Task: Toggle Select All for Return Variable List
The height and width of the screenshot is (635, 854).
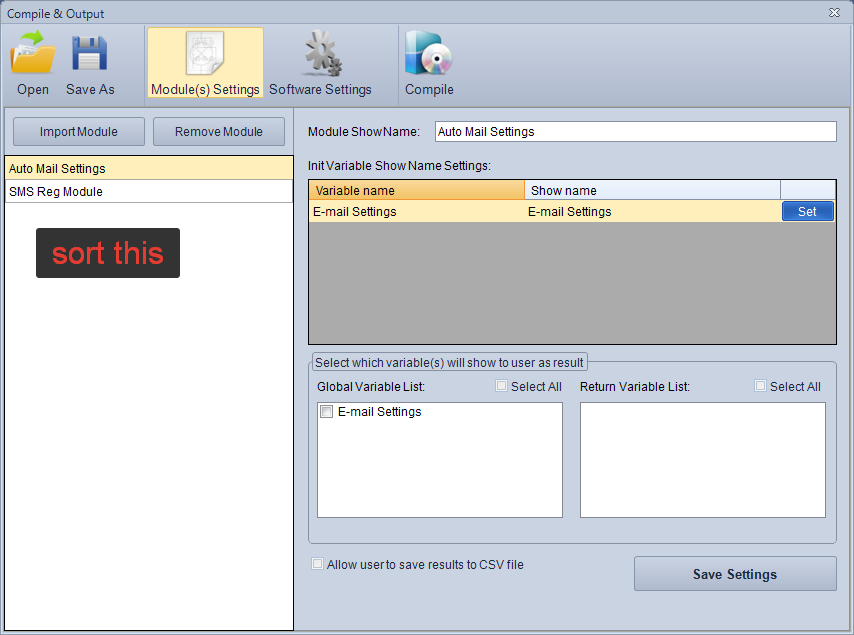Action: pyautogui.click(x=761, y=387)
